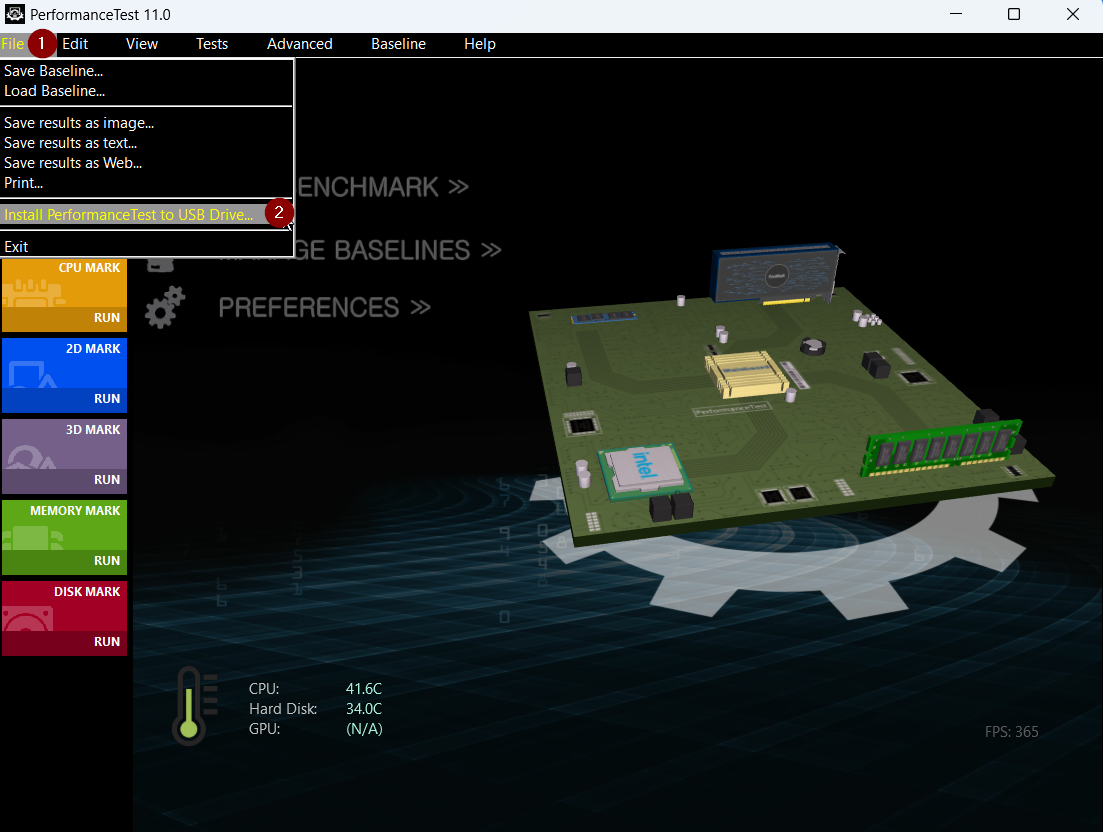Click the thermometer temperature icon
The width and height of the screenshot is (1103, 832).
tap(195, 706)
